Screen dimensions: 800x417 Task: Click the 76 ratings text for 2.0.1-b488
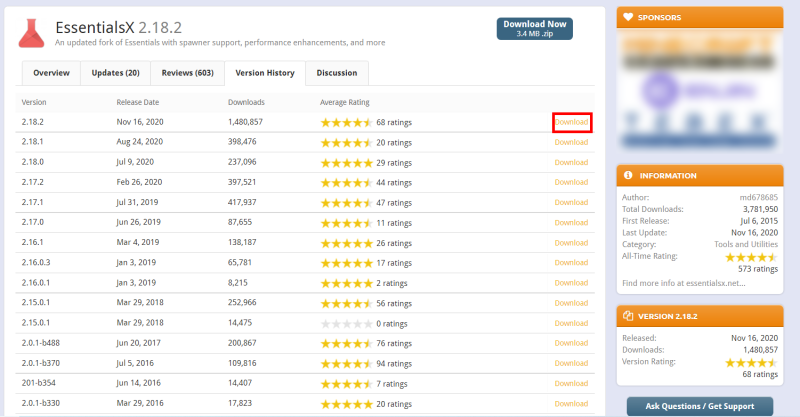(x=394, y=344)
